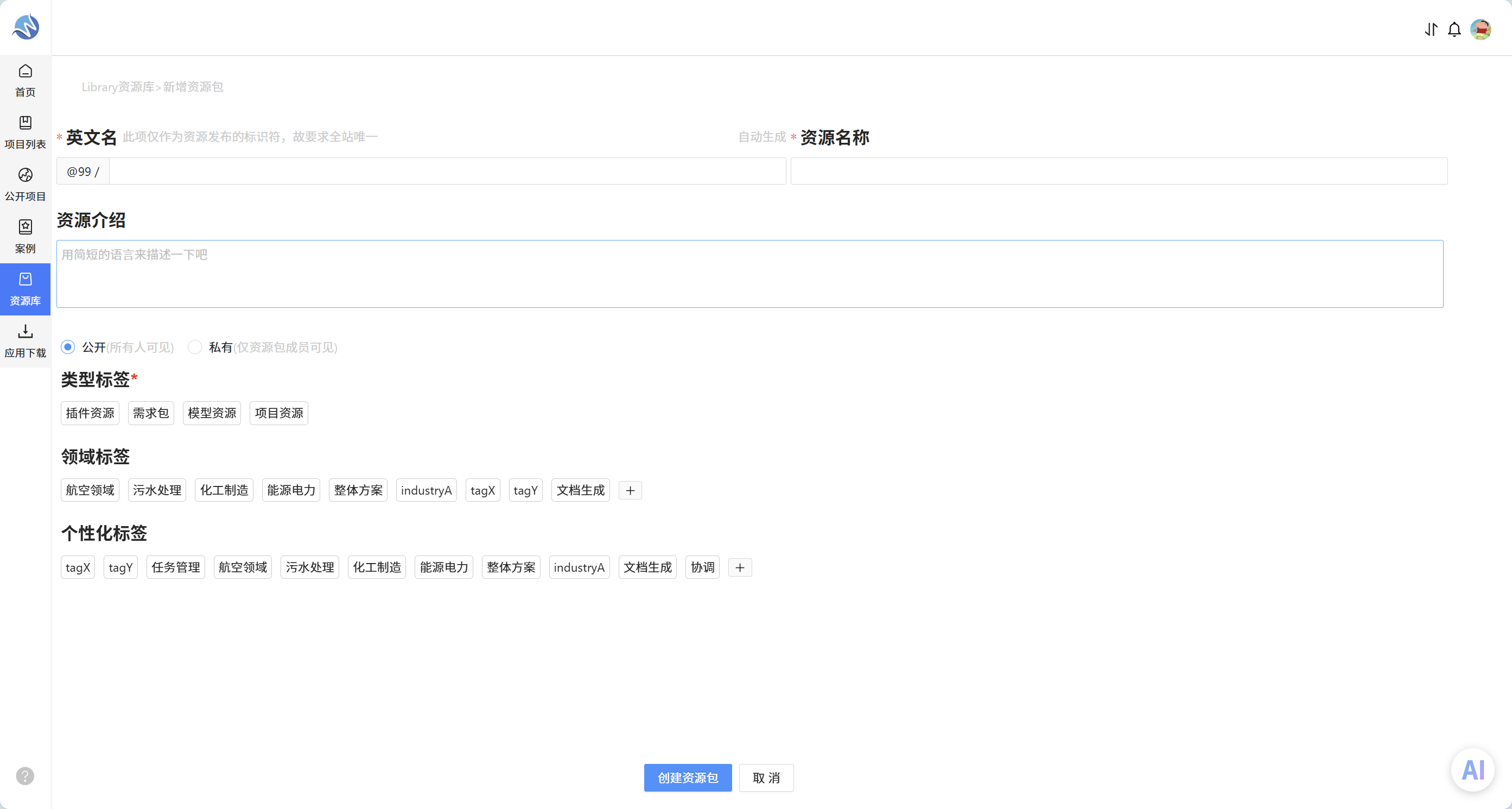Select tagX under 个性化标签
Viewport: 1512px width, 809px height.
[x=78, y=567]
